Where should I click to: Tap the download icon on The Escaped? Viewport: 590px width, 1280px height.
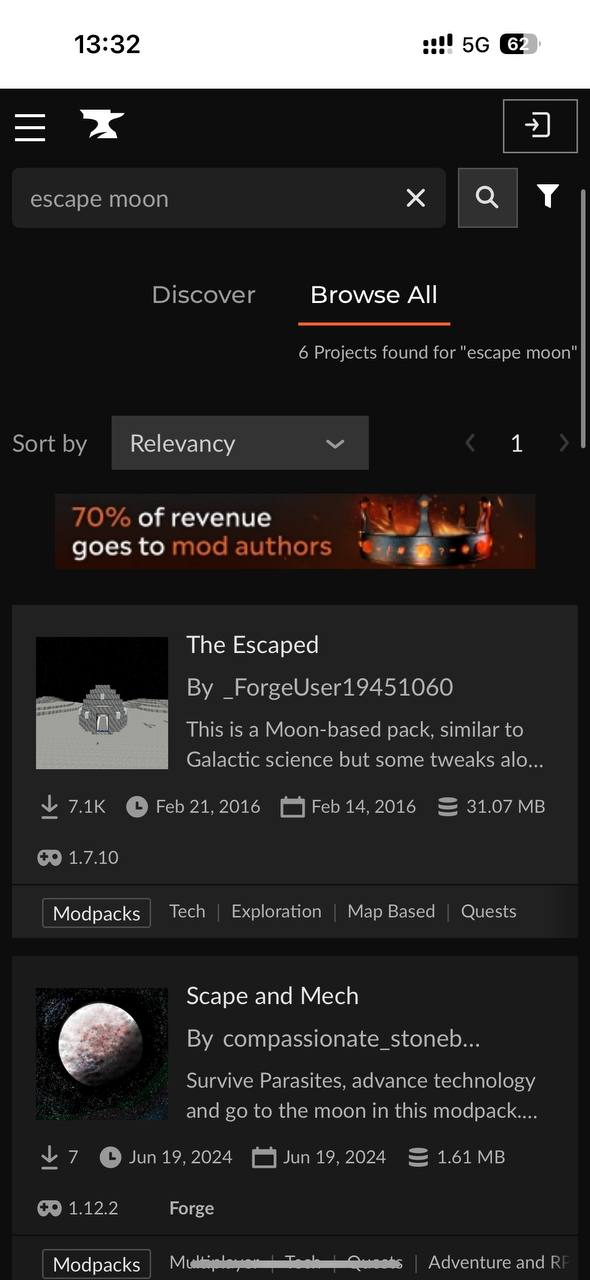[49, 806]
